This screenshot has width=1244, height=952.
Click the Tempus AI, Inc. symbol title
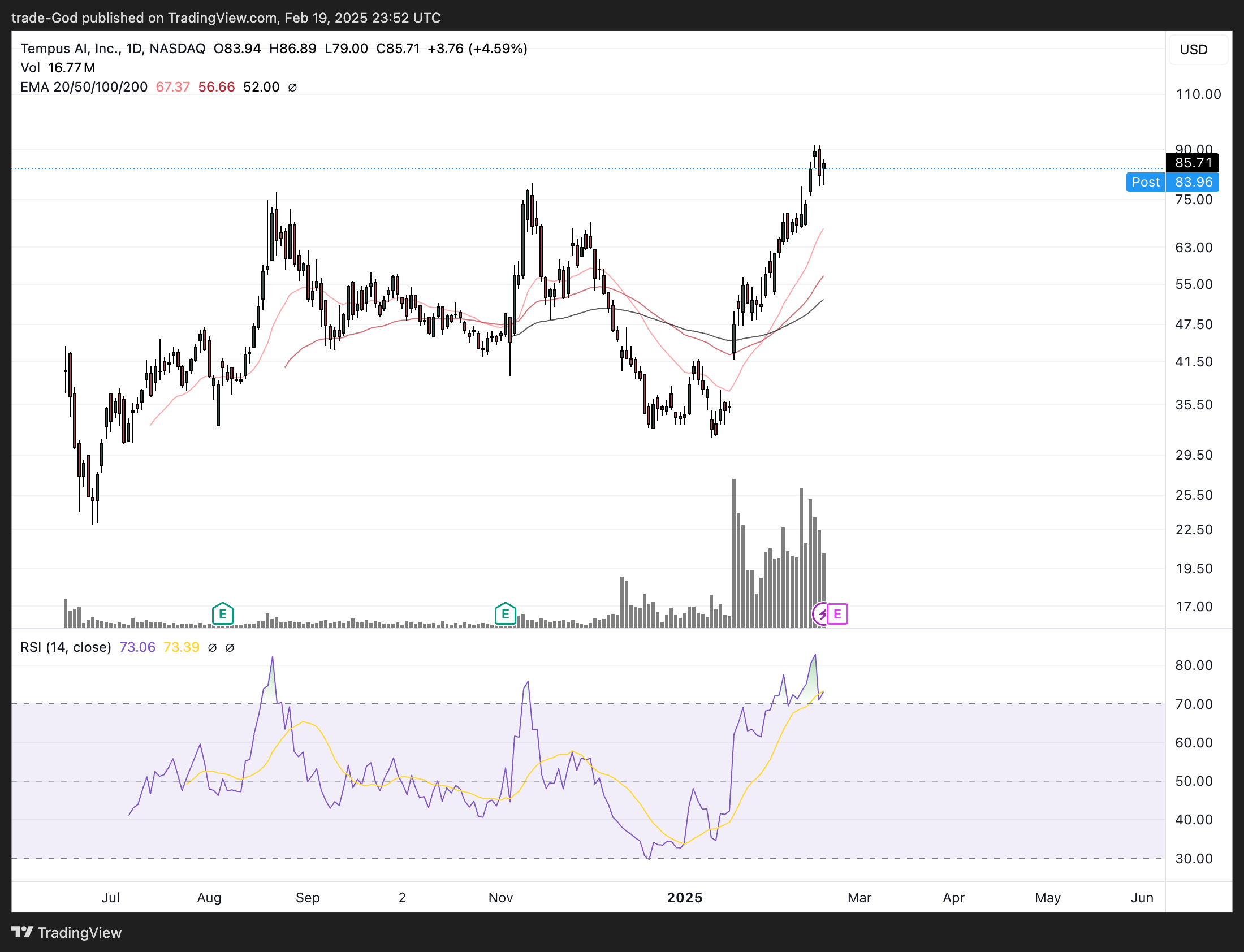click(x=70, y=49)
